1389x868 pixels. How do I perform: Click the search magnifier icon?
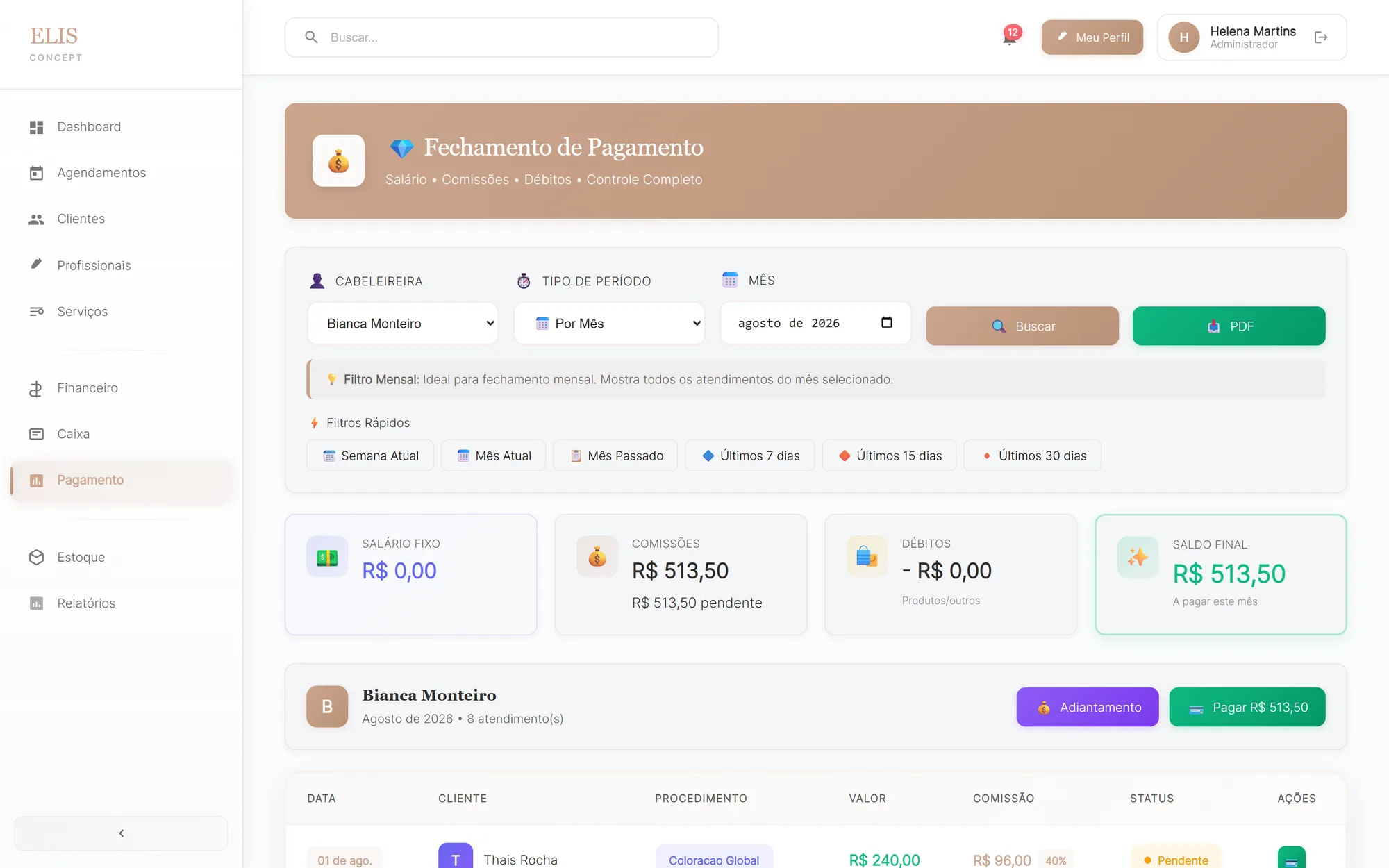click(x=312, y=37)
